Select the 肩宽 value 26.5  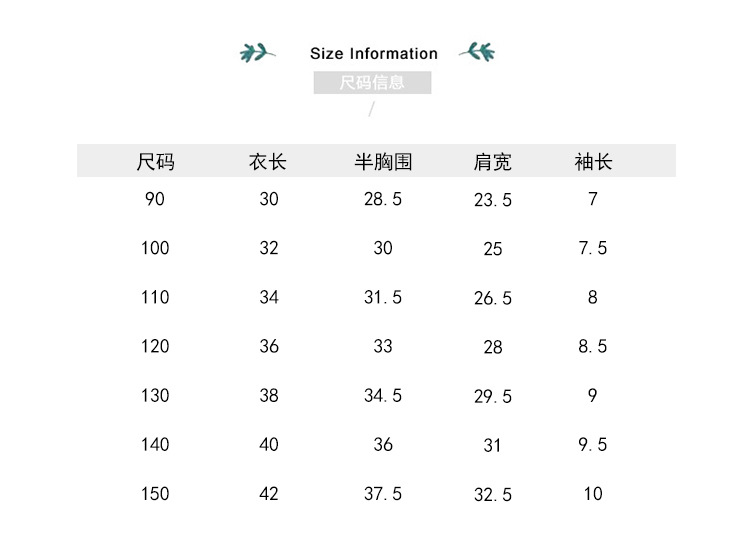coord(492,298)
